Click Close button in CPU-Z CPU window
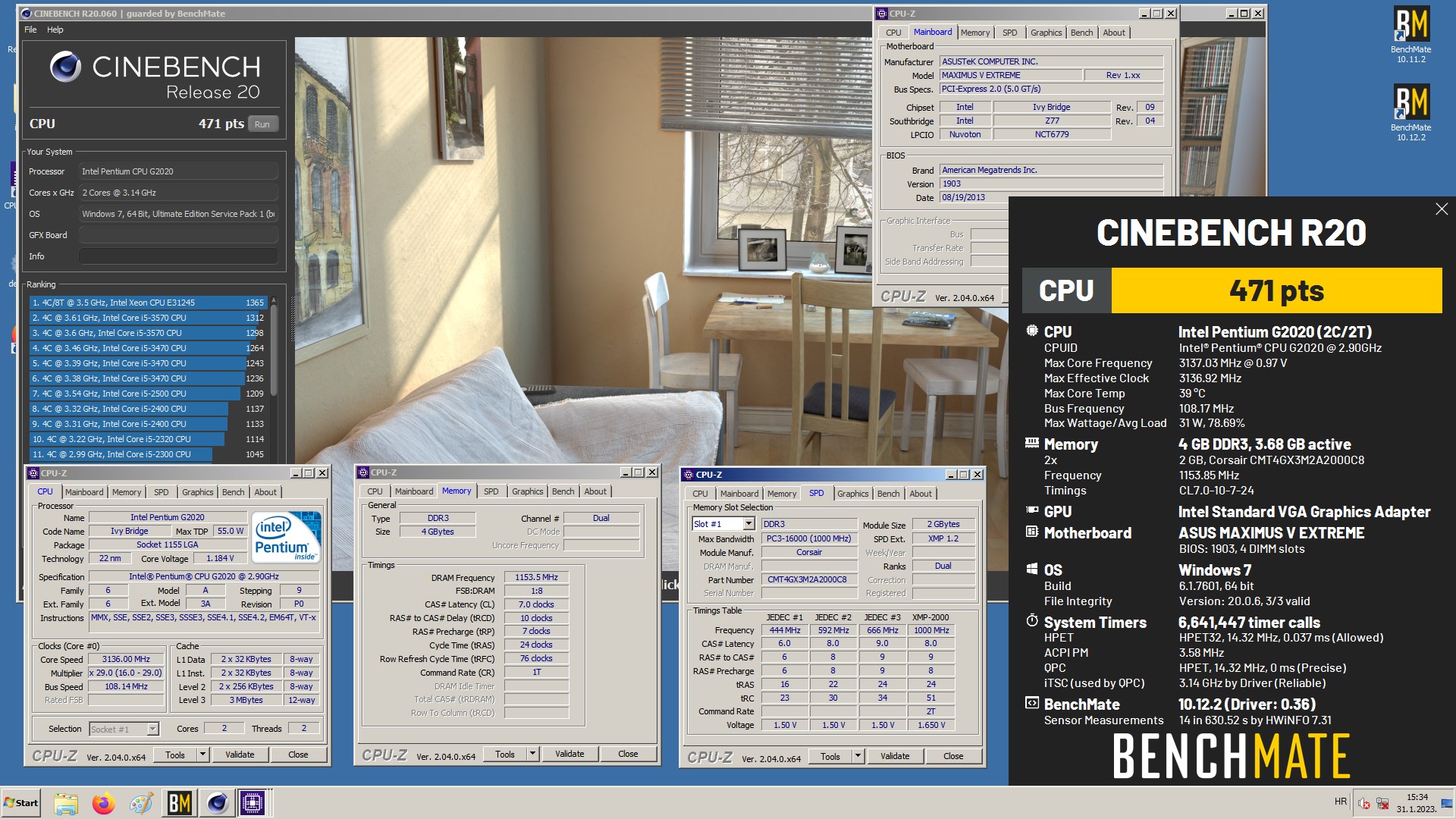 (298, 755)
